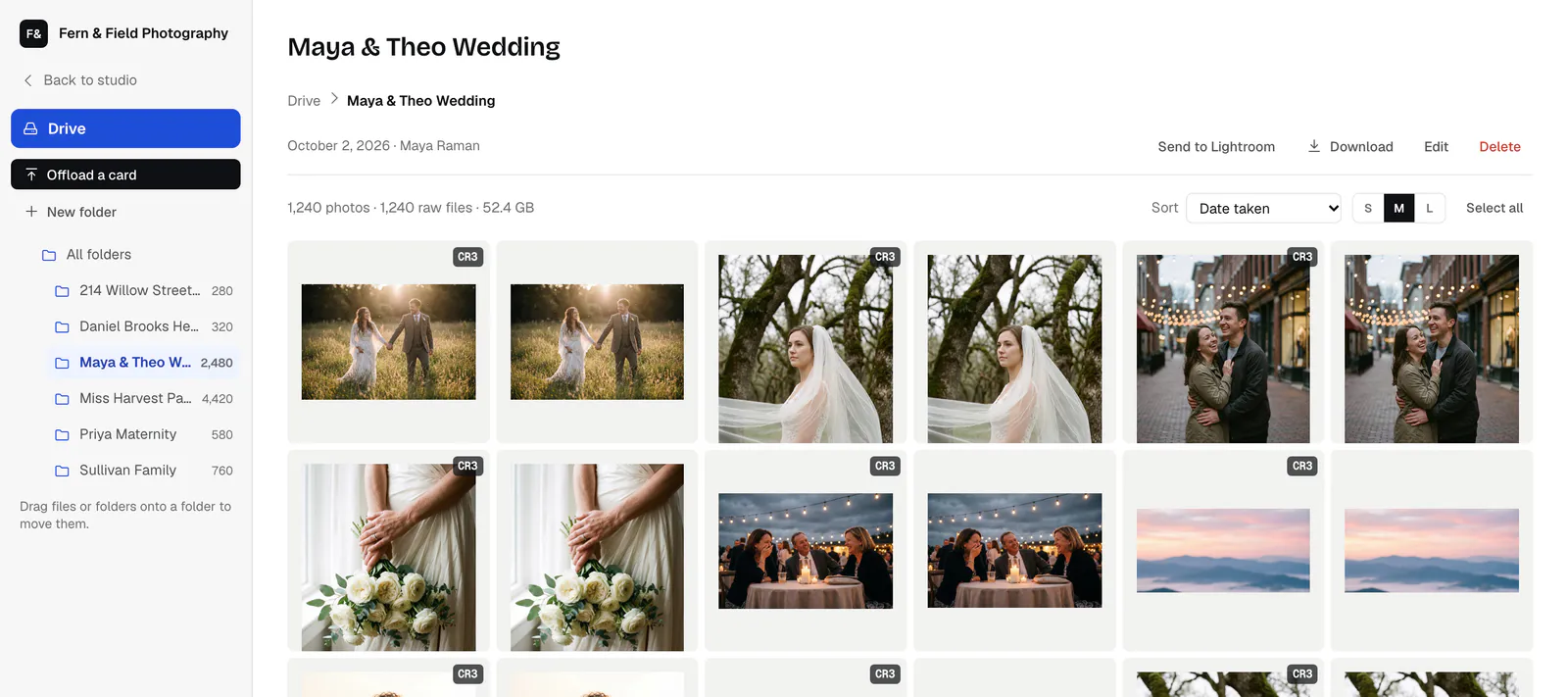Open the Drive section
This screenshot has height=697, width=1568.
(x=125, y=128)
